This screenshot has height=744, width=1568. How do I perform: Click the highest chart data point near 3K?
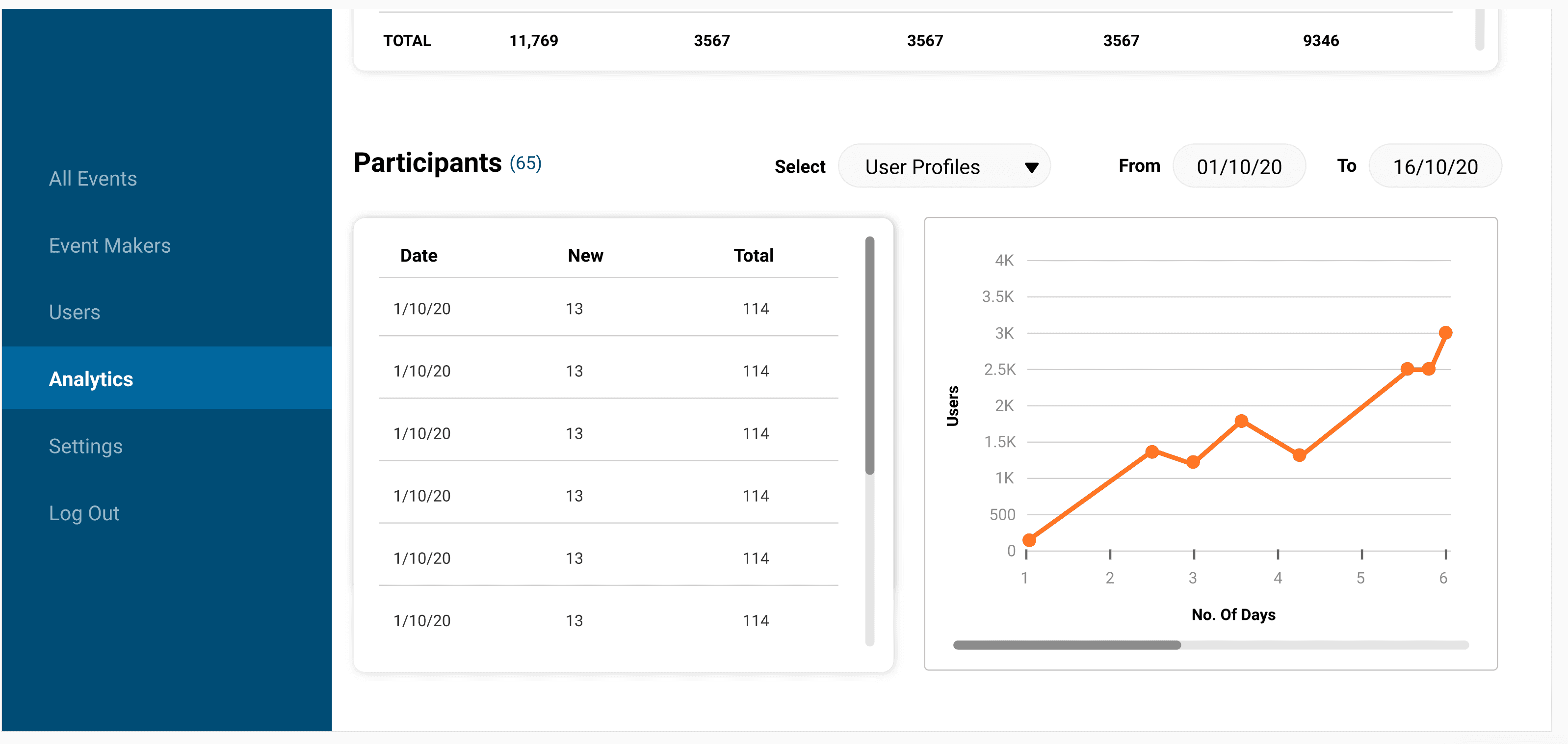coord(1446,332)
